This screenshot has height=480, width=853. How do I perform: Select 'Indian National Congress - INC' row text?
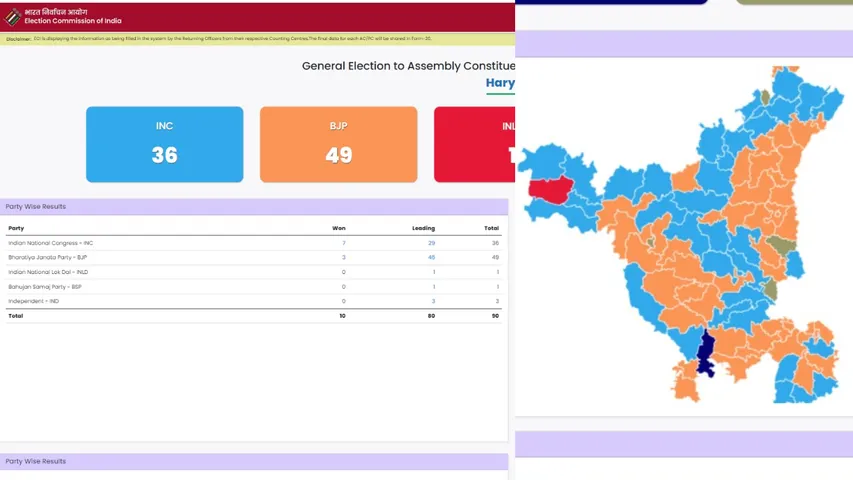tap(51, 243)
